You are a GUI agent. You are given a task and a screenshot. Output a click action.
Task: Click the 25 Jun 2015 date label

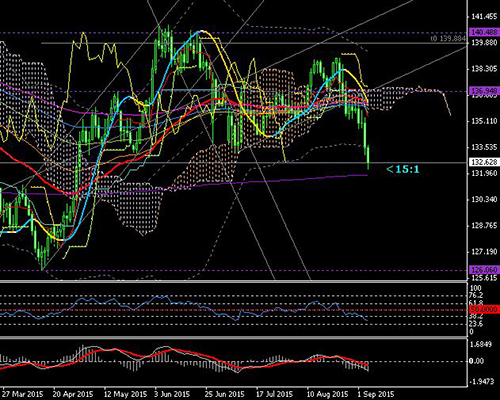tap(225, 394)
